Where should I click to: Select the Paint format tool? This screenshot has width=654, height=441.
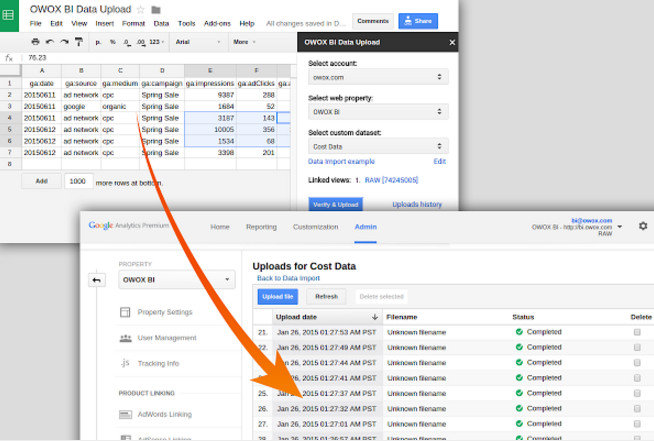[x=78, y=42]
